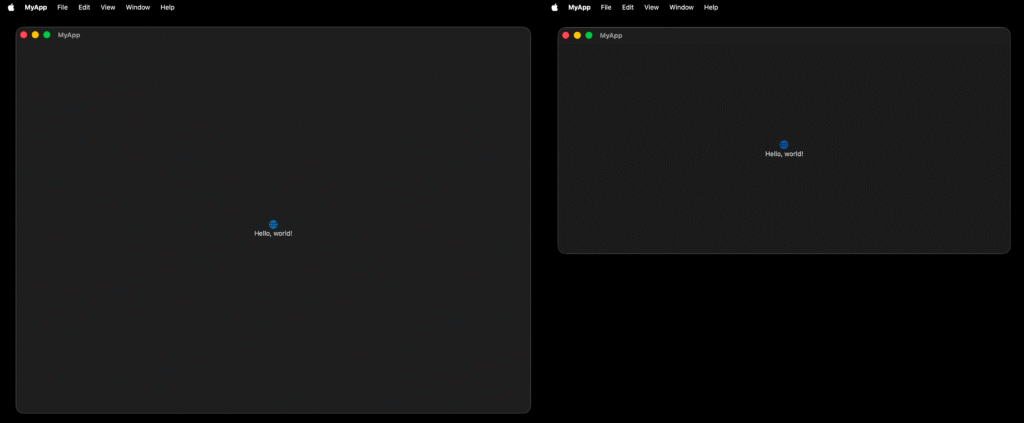
Task: Open File menu above the taller window
Action: (x=63, y=7)
